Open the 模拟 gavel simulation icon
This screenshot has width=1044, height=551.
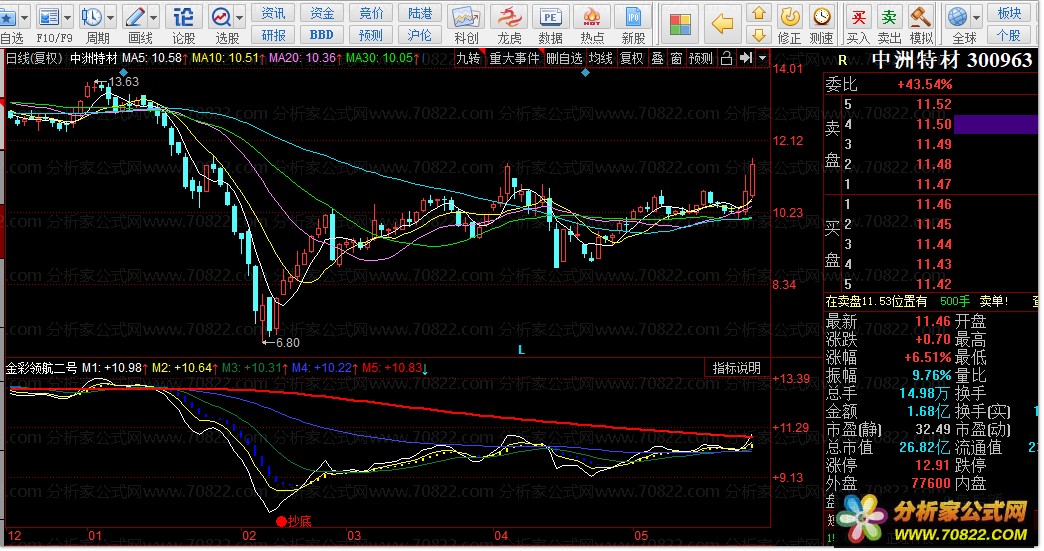pyautogui.click(x=921, y=17)
